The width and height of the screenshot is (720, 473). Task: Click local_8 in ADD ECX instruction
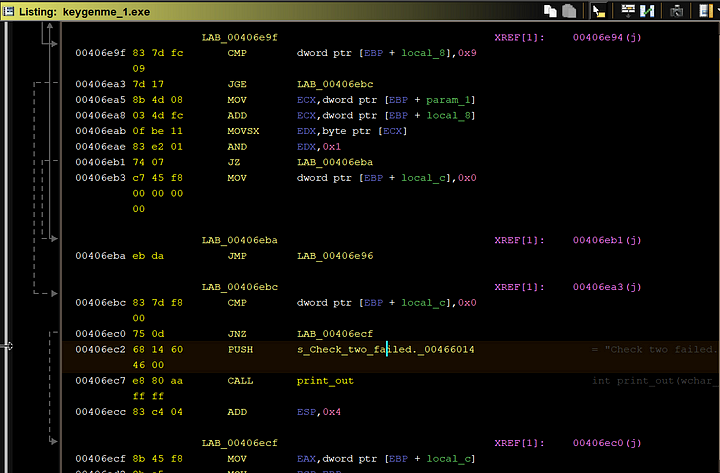[449, 116]
